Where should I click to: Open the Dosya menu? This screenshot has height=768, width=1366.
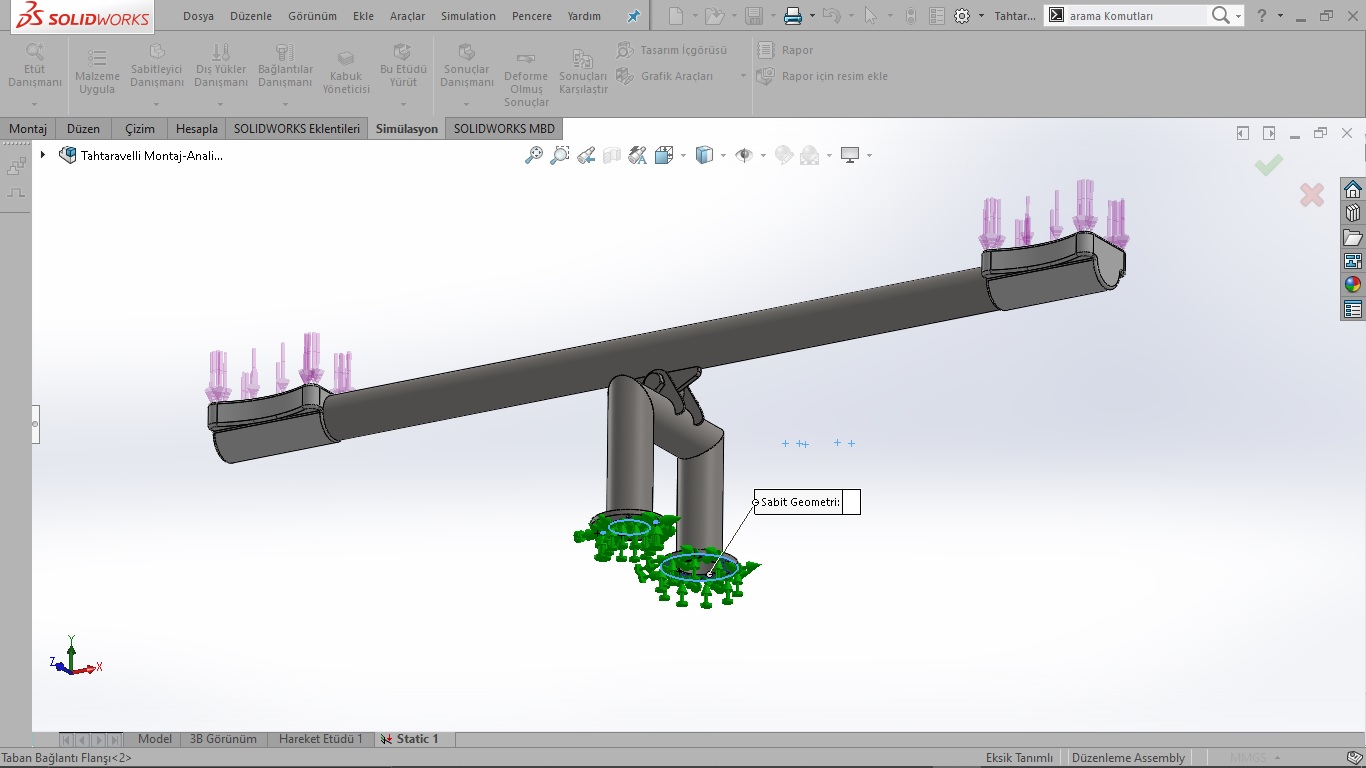(198, 16)
